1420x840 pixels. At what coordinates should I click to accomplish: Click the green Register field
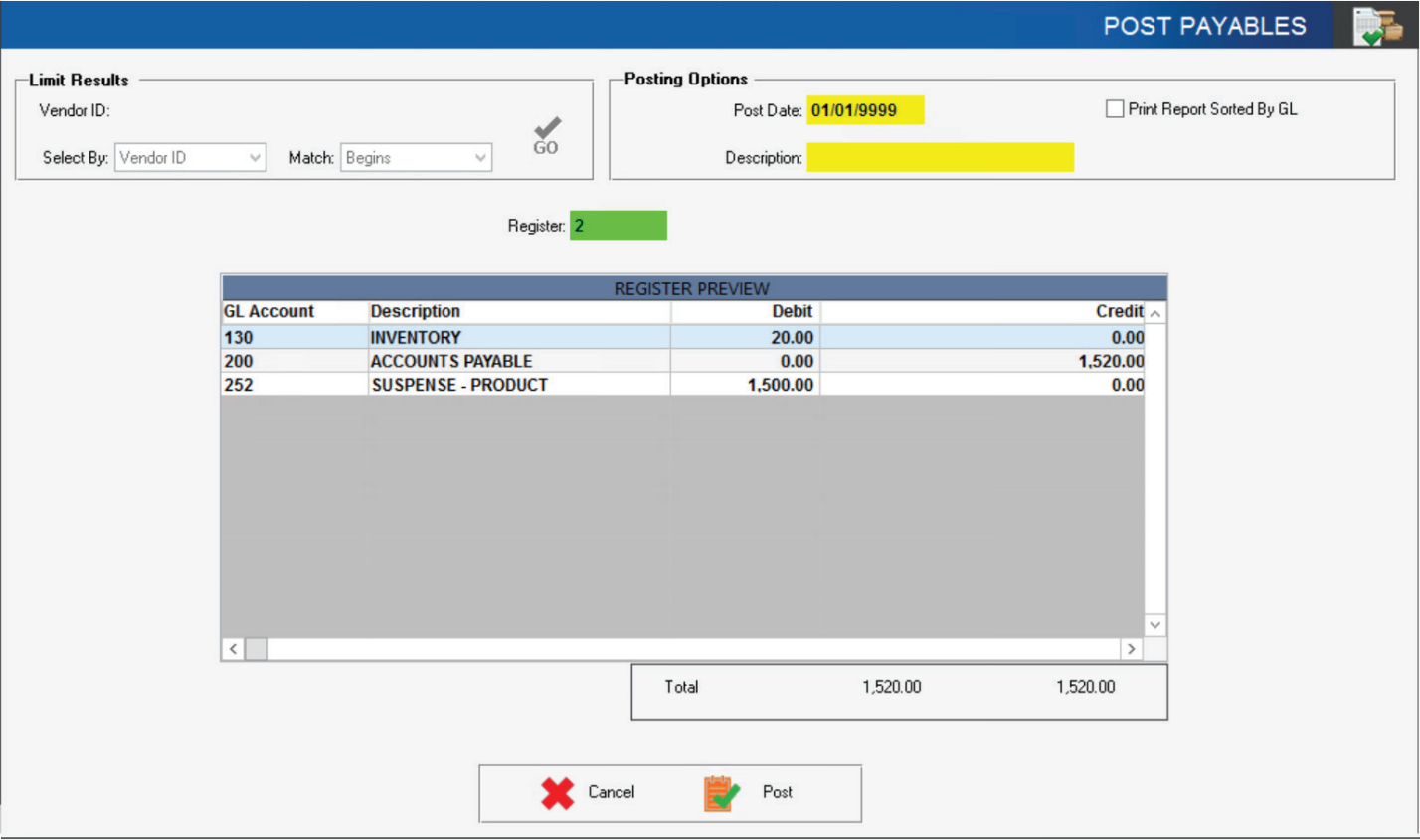tap(618, 226)
